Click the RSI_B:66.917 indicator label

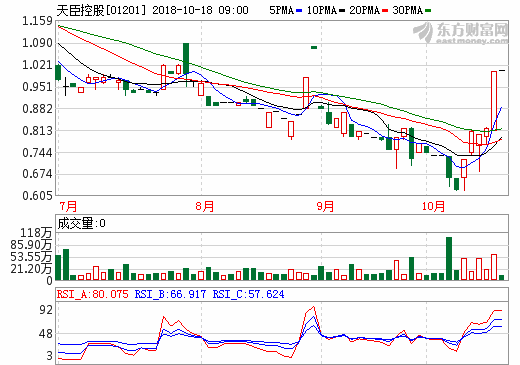pos(170,294)
